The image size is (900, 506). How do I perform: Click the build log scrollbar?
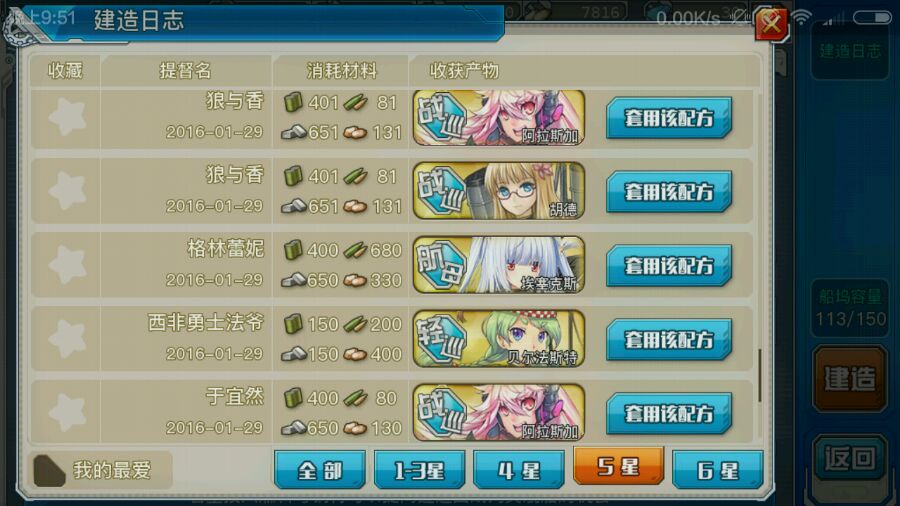(x=759, y=376)
